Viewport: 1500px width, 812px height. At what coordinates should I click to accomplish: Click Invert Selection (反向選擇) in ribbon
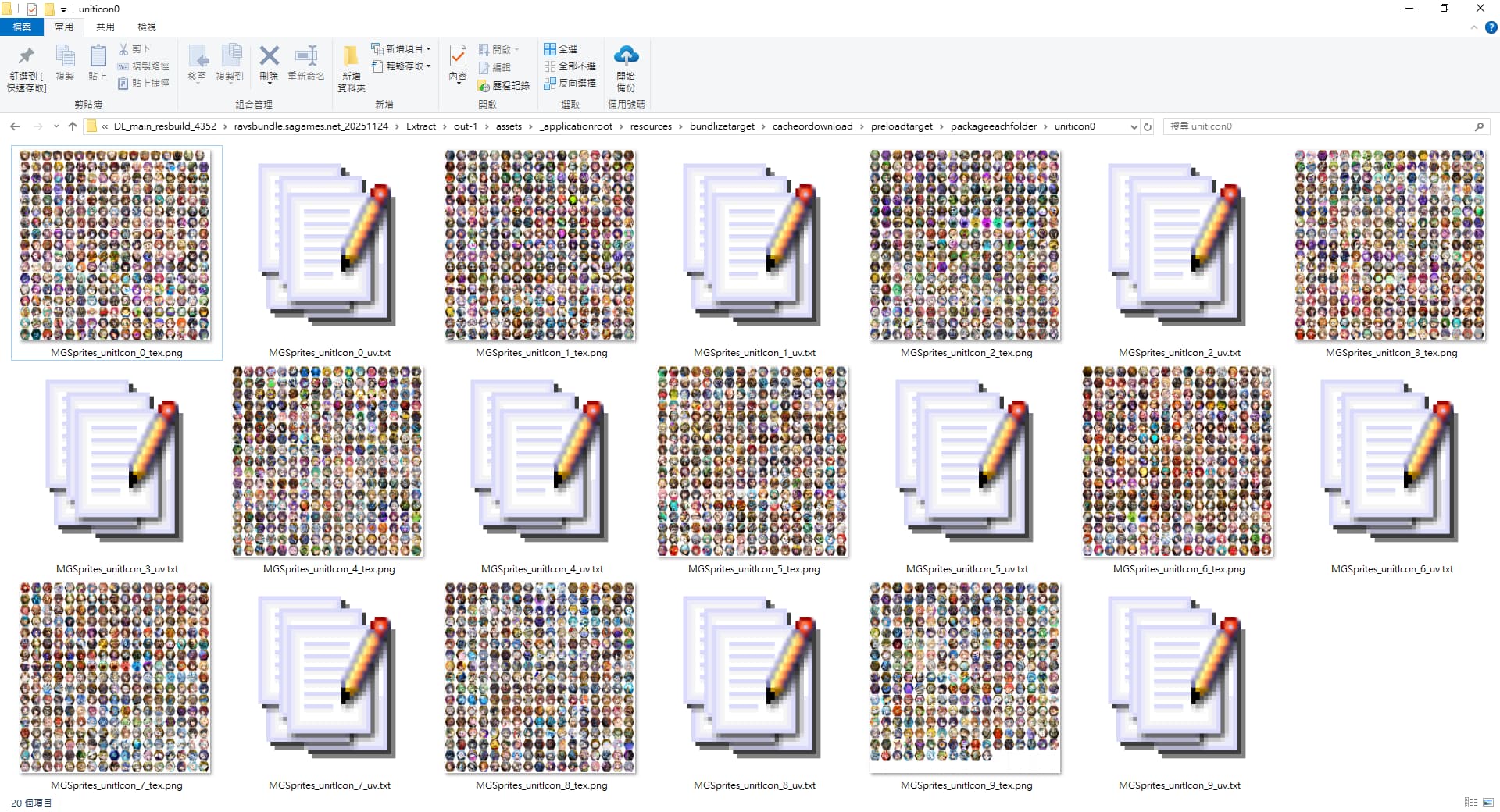[570, 83]
